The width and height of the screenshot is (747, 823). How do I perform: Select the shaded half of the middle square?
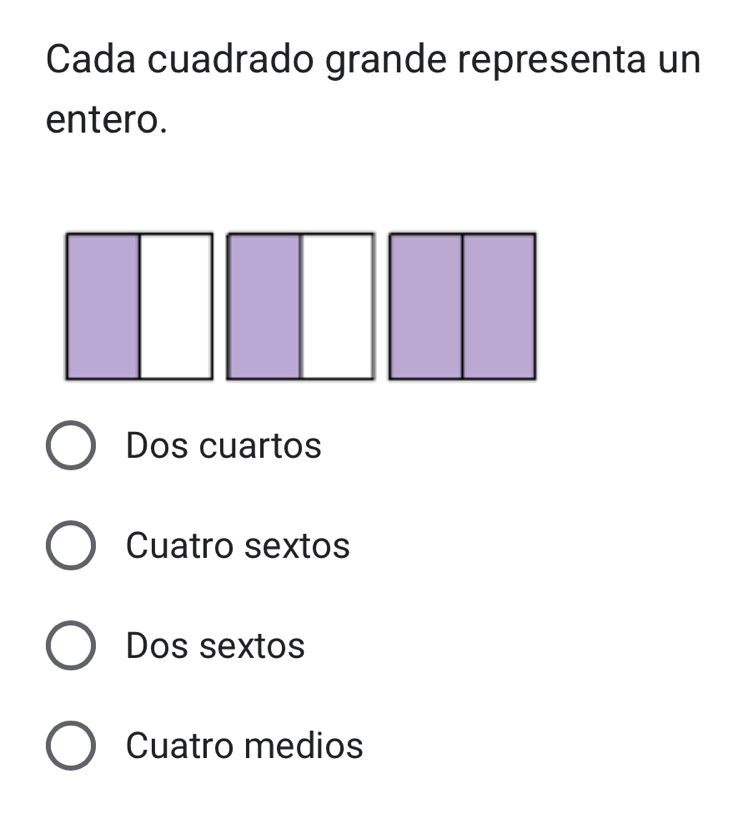click(x=265, y=306)
